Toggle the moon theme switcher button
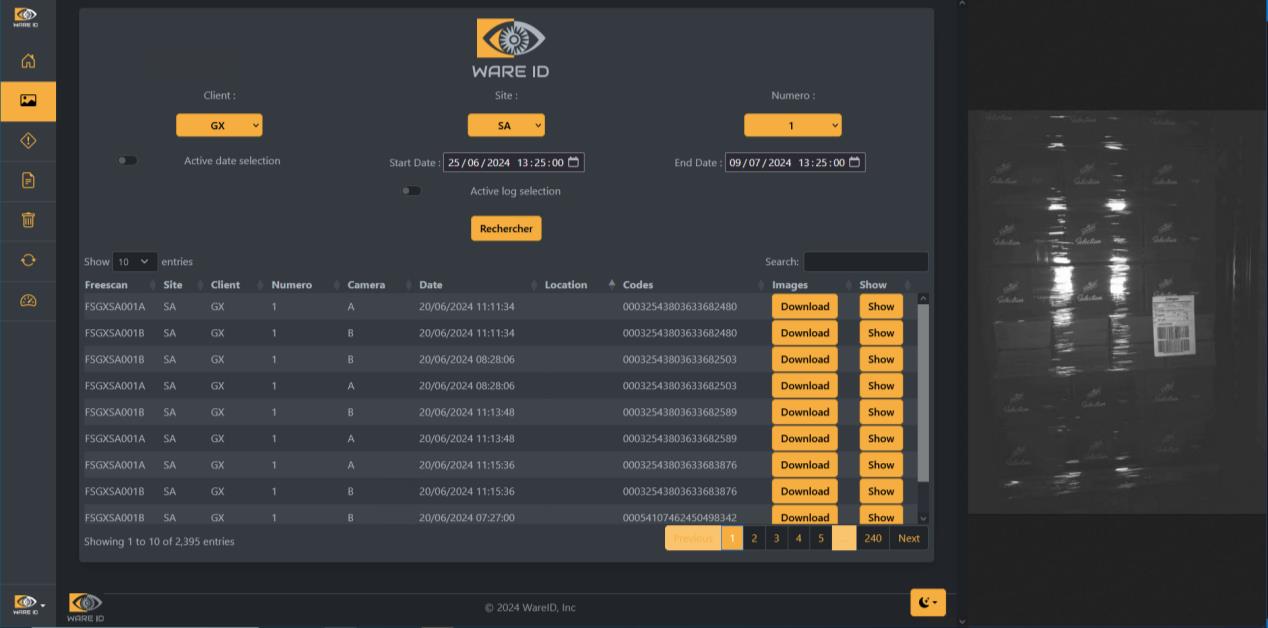Viewport: 1268px width, 628px height. [x=927, y=602]
